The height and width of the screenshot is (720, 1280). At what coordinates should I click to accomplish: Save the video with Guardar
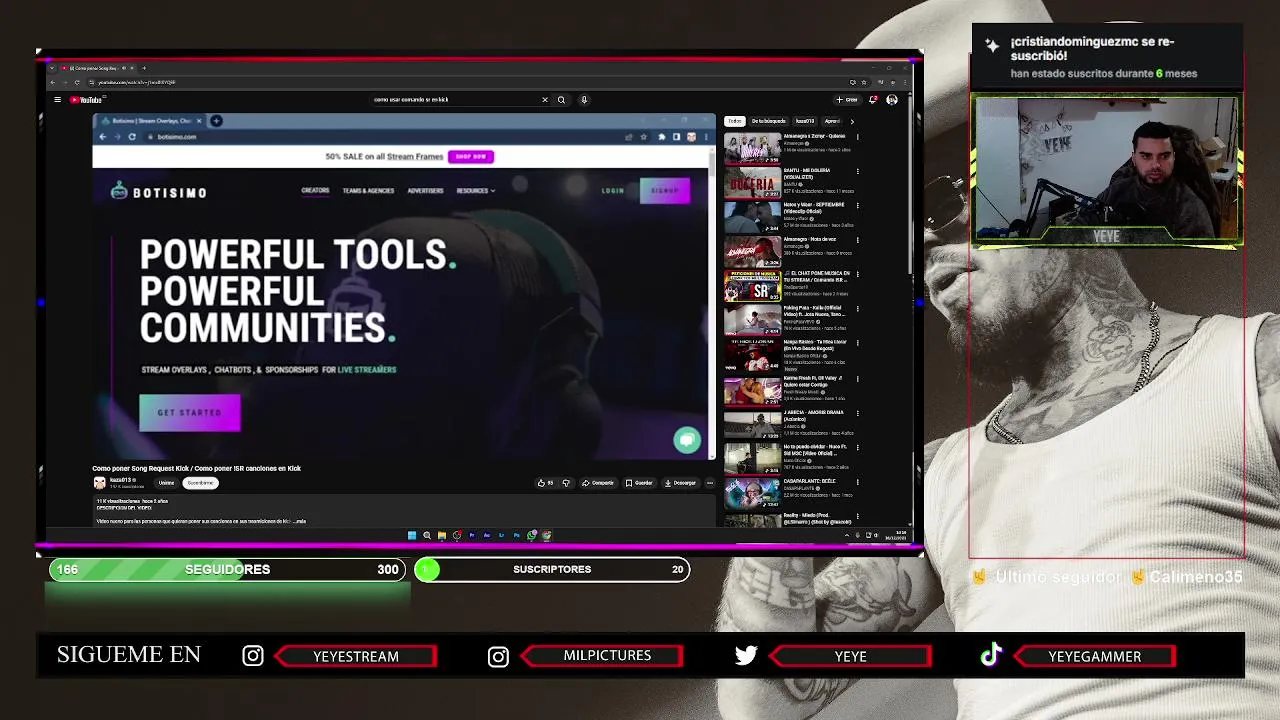click(x=639, y=483)
